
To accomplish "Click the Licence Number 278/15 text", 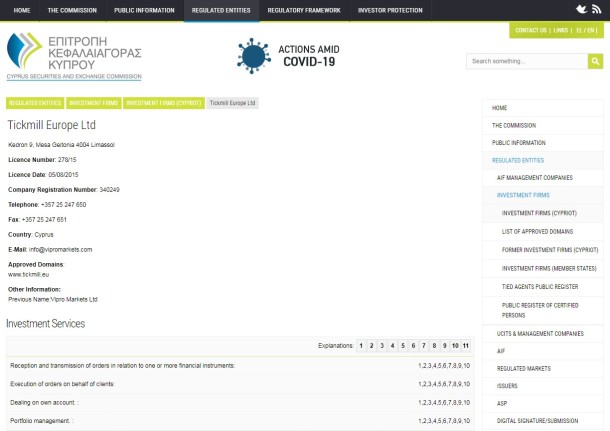I will click(42, 160).
